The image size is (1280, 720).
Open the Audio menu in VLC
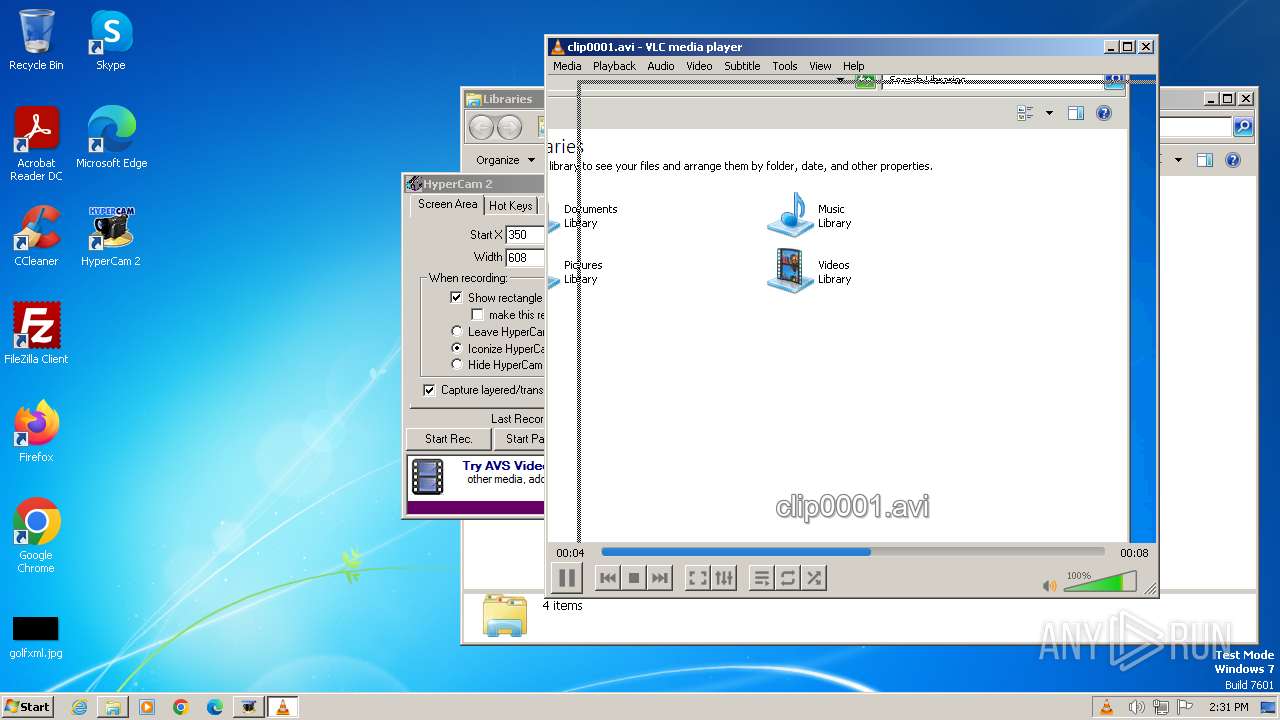661,66
